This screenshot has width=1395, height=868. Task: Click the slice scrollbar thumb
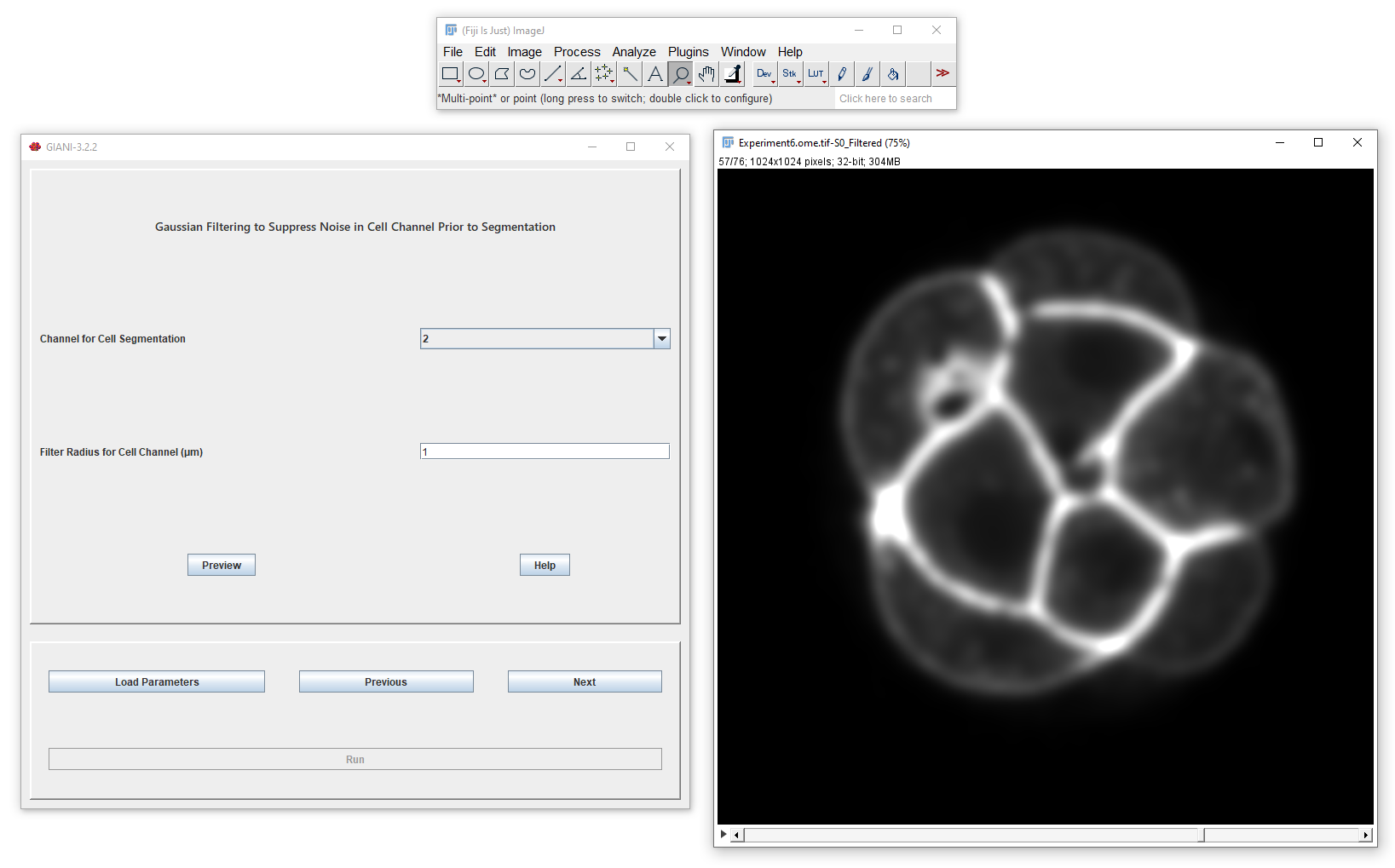click(1201, 835)
